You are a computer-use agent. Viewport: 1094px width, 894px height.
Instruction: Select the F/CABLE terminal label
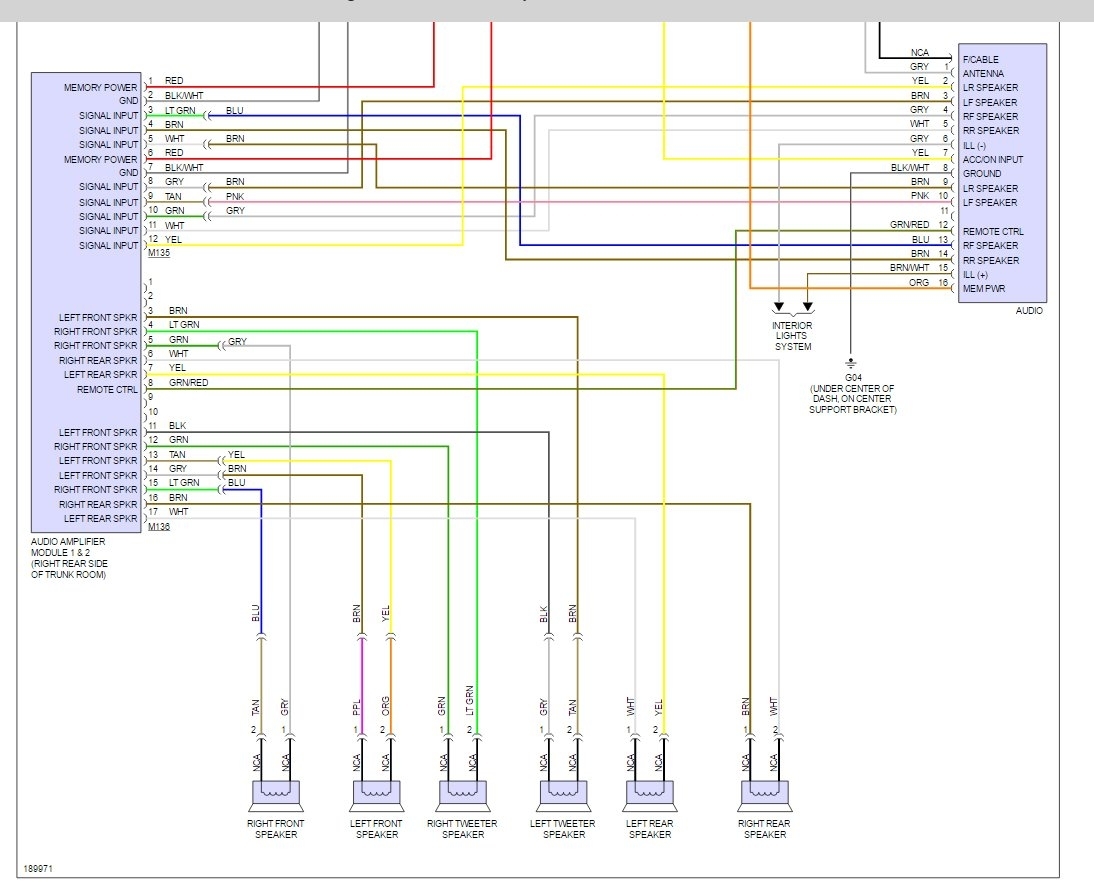[x=980, y=59]
